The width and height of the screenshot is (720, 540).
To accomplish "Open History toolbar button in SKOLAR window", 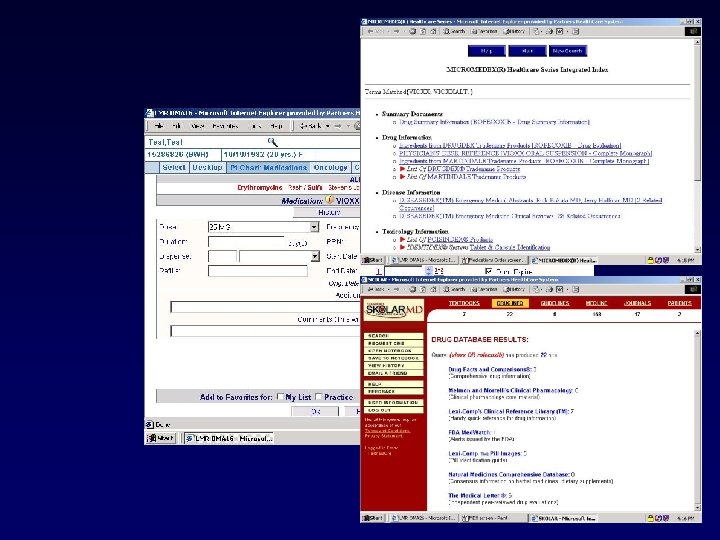I will 514,289.
